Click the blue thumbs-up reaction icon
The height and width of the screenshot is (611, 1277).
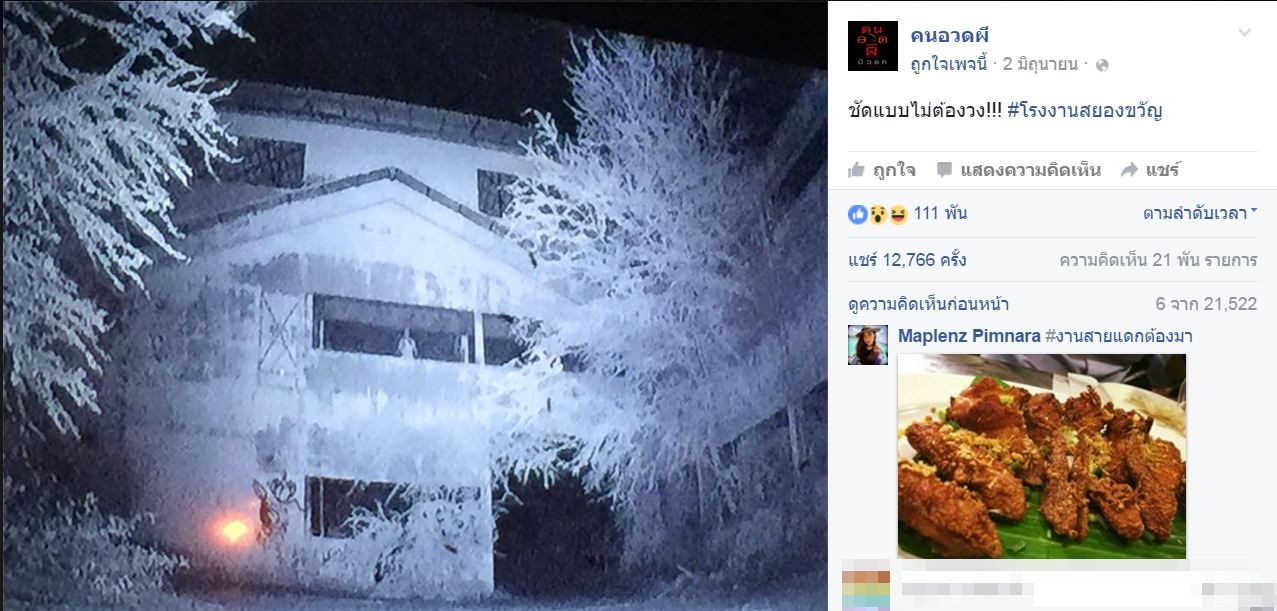[x=857, y=214]
